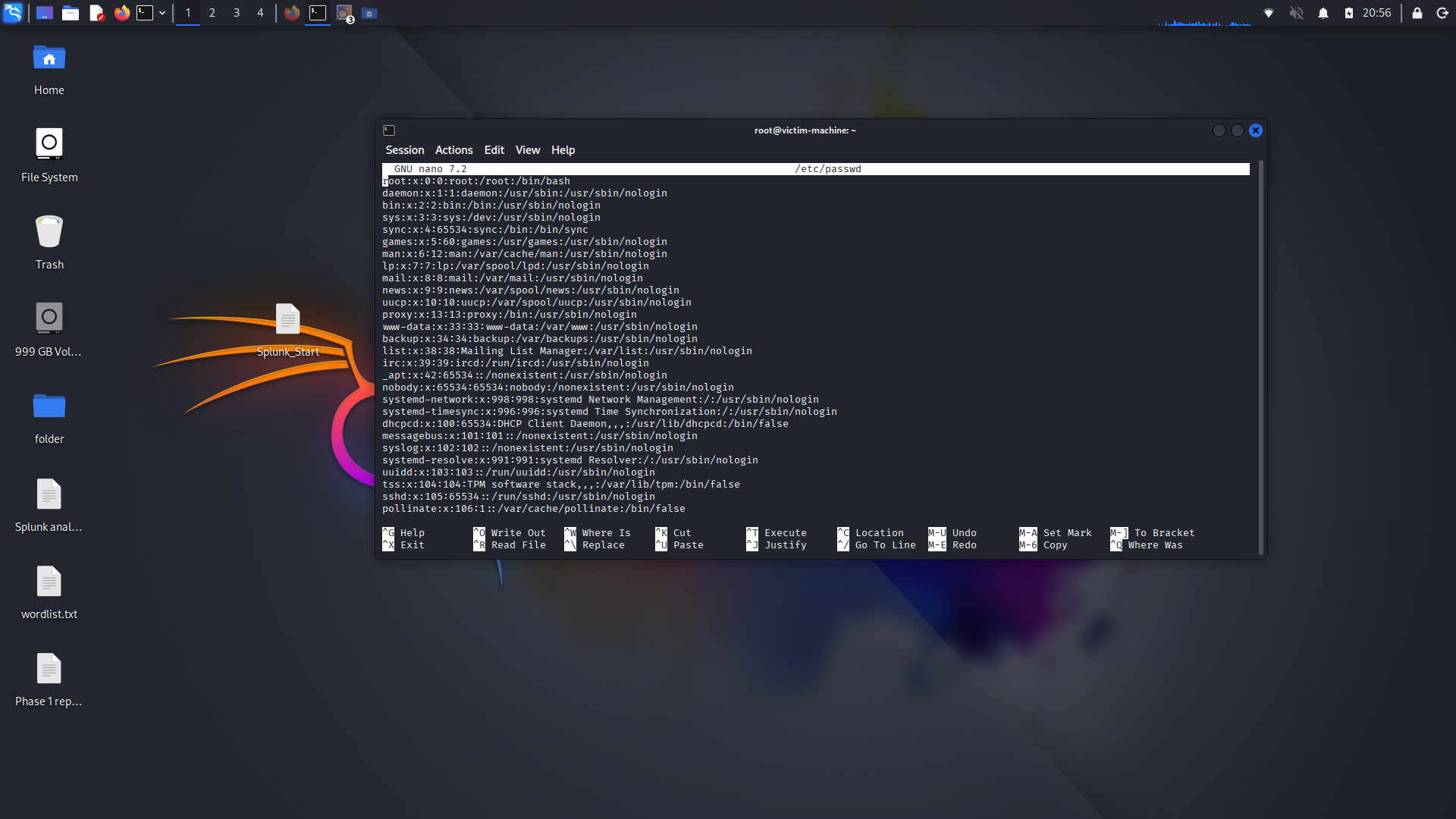Image resolution: width=1456 pixels, height=819 pixels.
Task: Click the Konsole window icon in the titlebar
Action: (390, 130)
